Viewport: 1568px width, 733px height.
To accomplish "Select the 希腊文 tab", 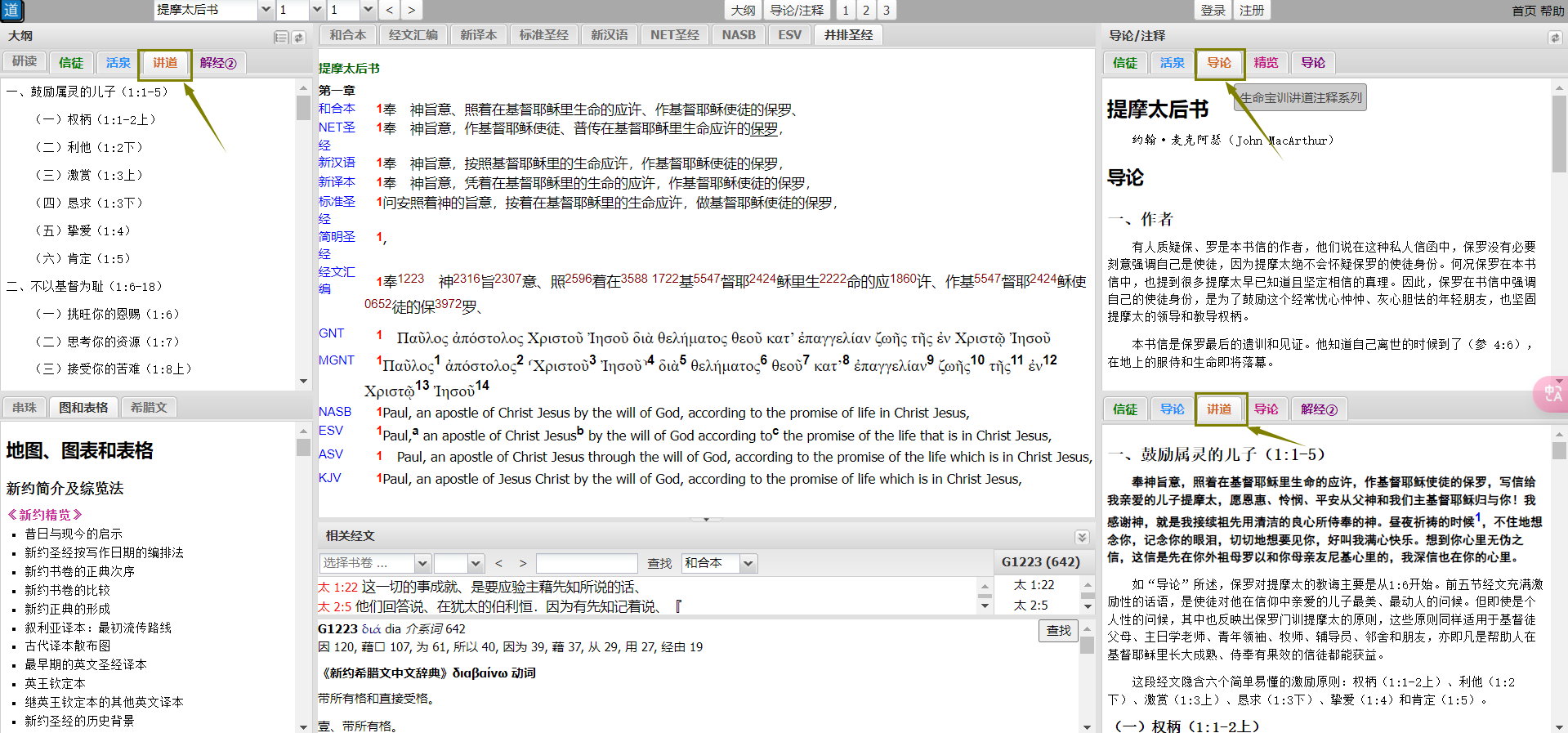I will 149,407.
